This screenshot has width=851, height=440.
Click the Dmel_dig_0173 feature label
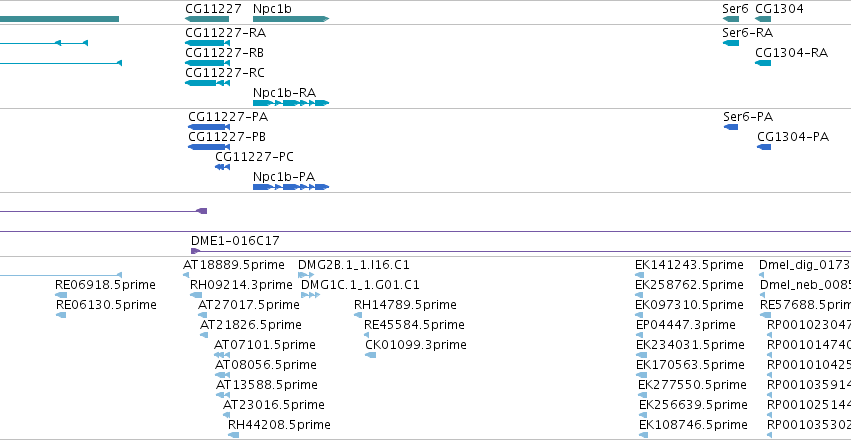click(805, 265)
